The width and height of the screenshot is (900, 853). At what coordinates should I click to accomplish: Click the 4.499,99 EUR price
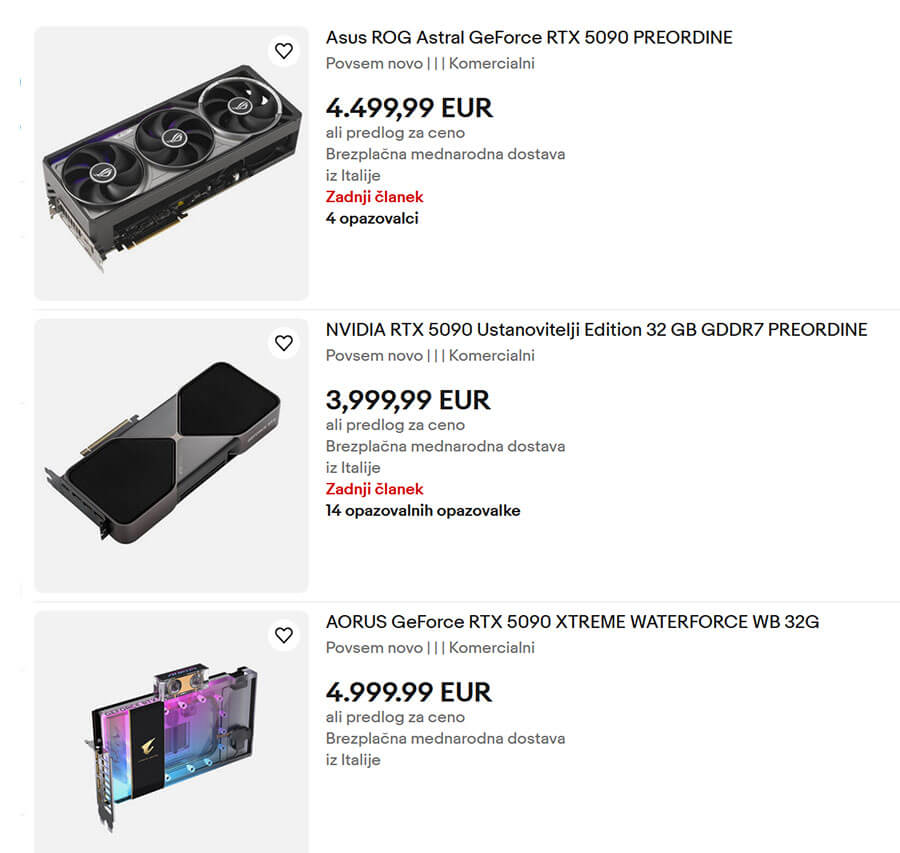[x=409, y=108]
